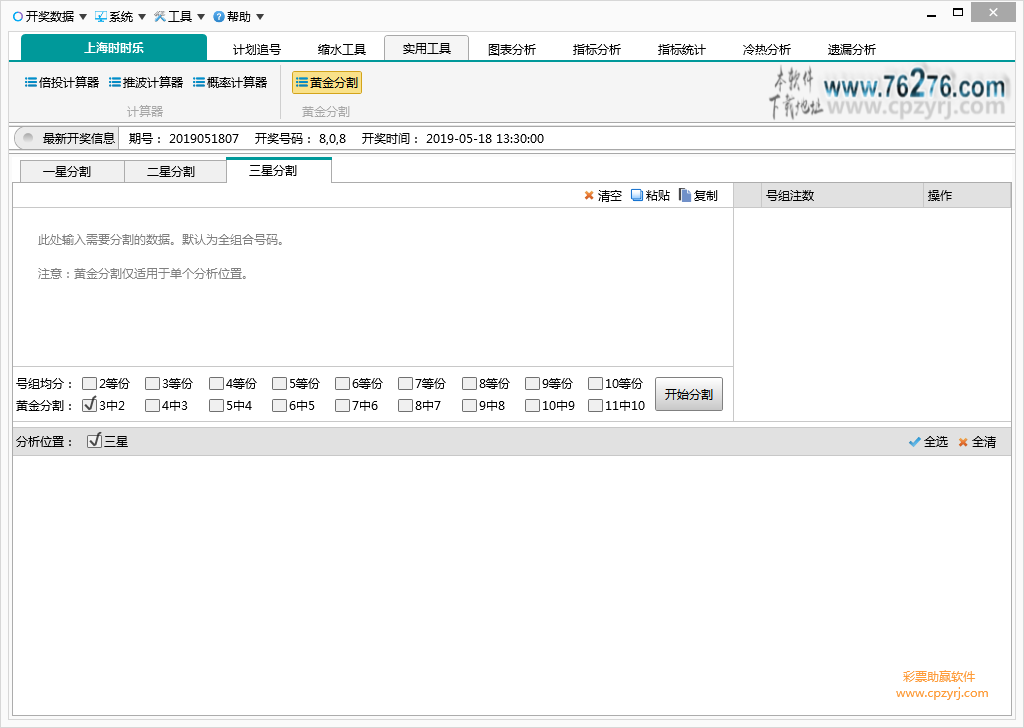1024x728 pixels.
Task: Click the round indicator beside 最新开奖信息
Action: point(27,138)
